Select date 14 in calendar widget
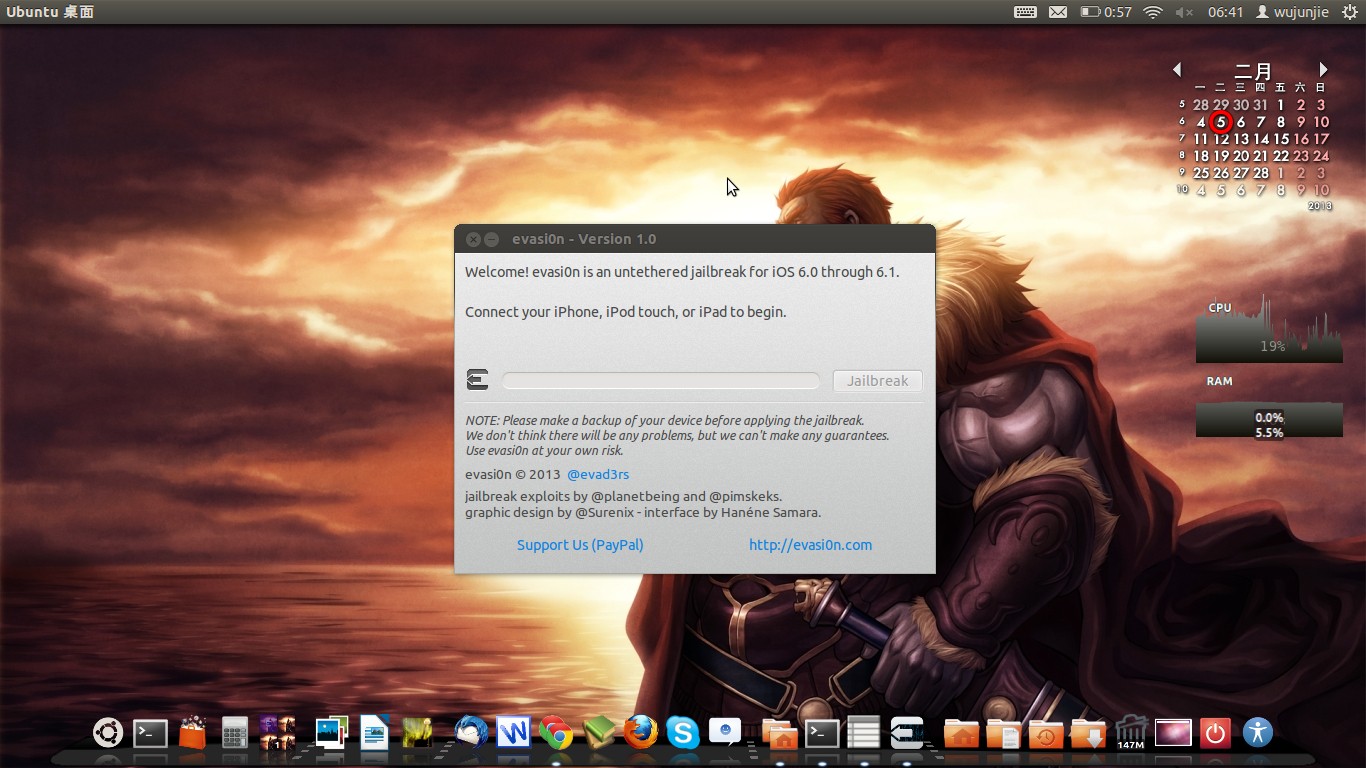The height and width of the screenshot is (768, 1366). tap(1261, 139)
